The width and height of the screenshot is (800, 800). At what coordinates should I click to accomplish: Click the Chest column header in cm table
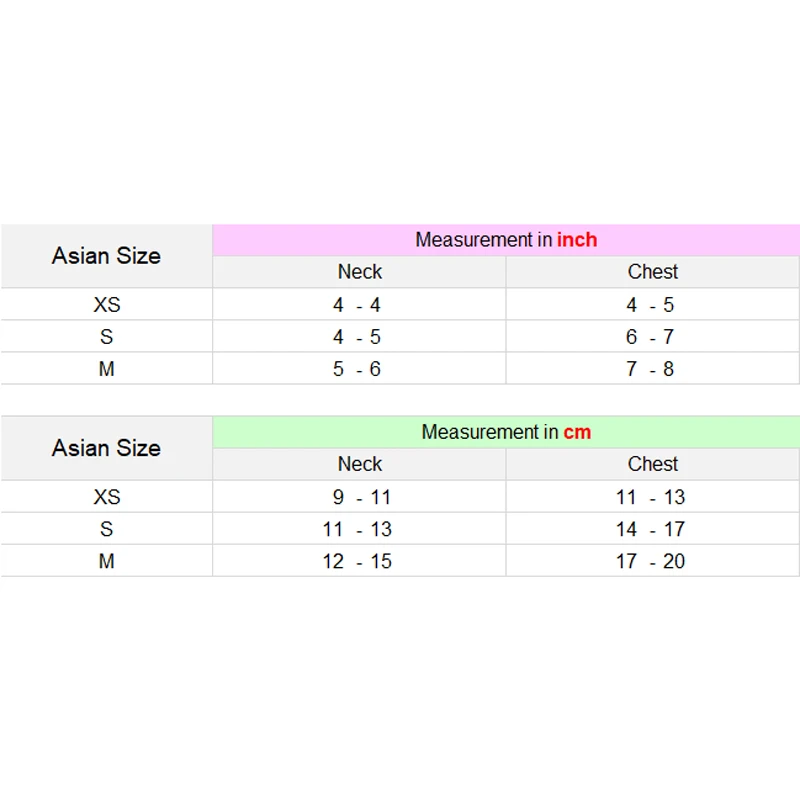pos(653,464)
